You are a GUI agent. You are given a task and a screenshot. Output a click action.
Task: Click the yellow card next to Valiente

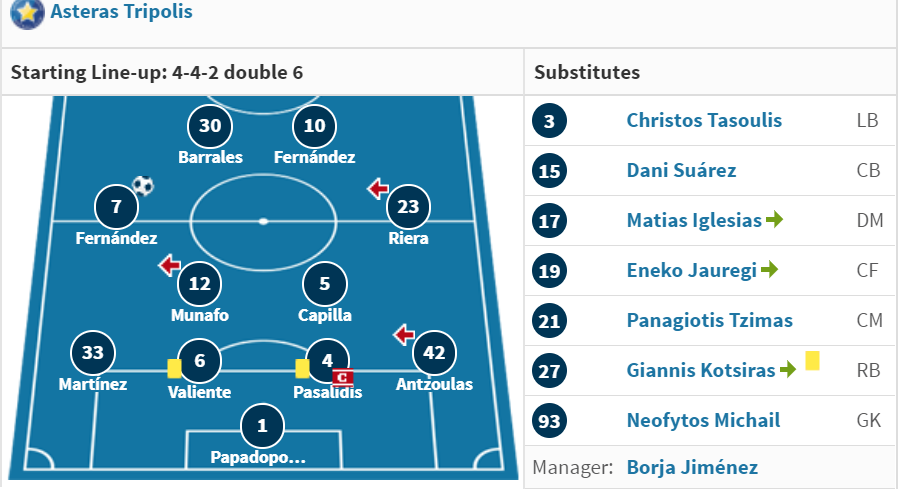(174, 369)
